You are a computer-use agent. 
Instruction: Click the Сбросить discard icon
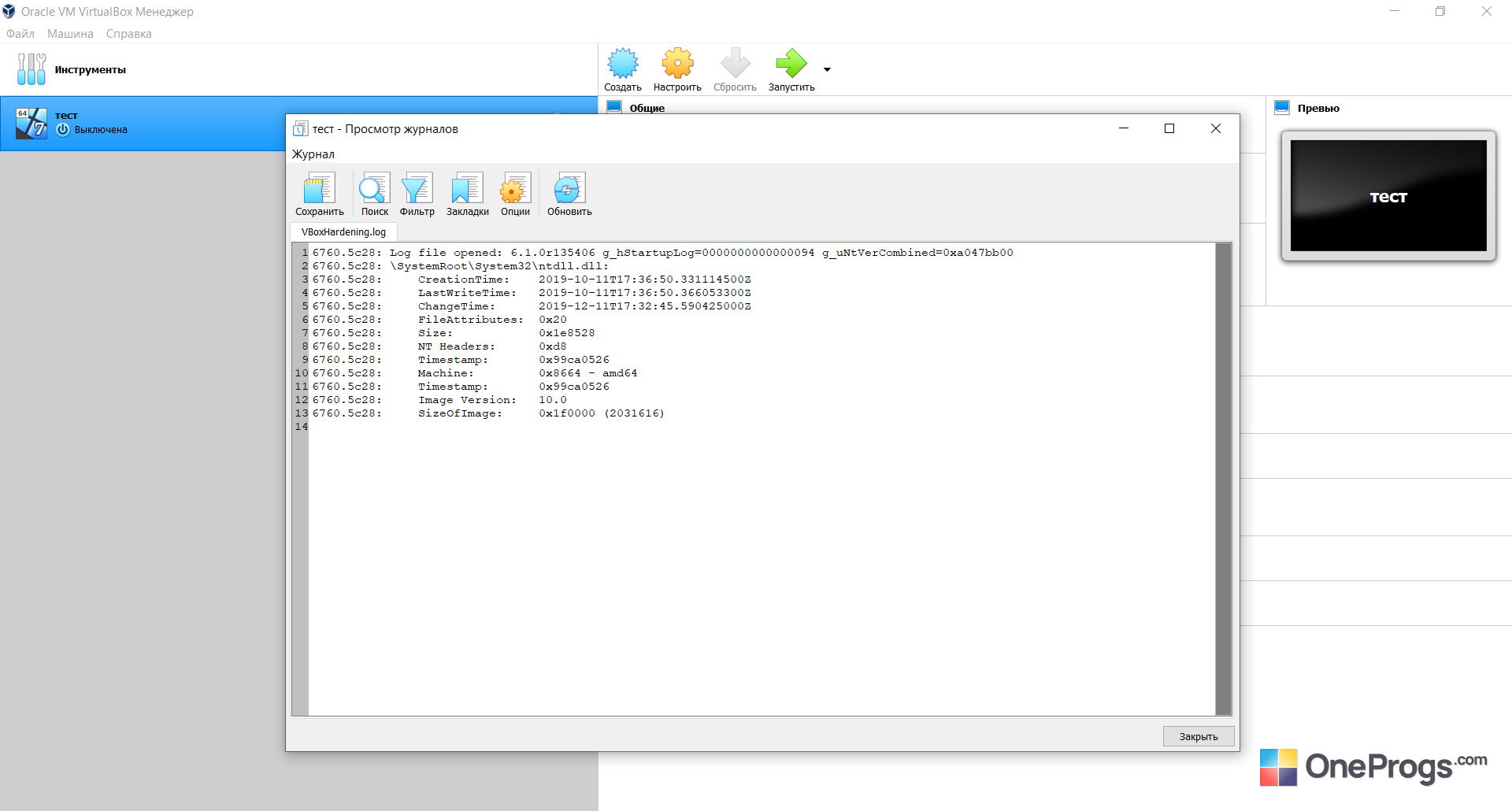(x=735, y=69)
